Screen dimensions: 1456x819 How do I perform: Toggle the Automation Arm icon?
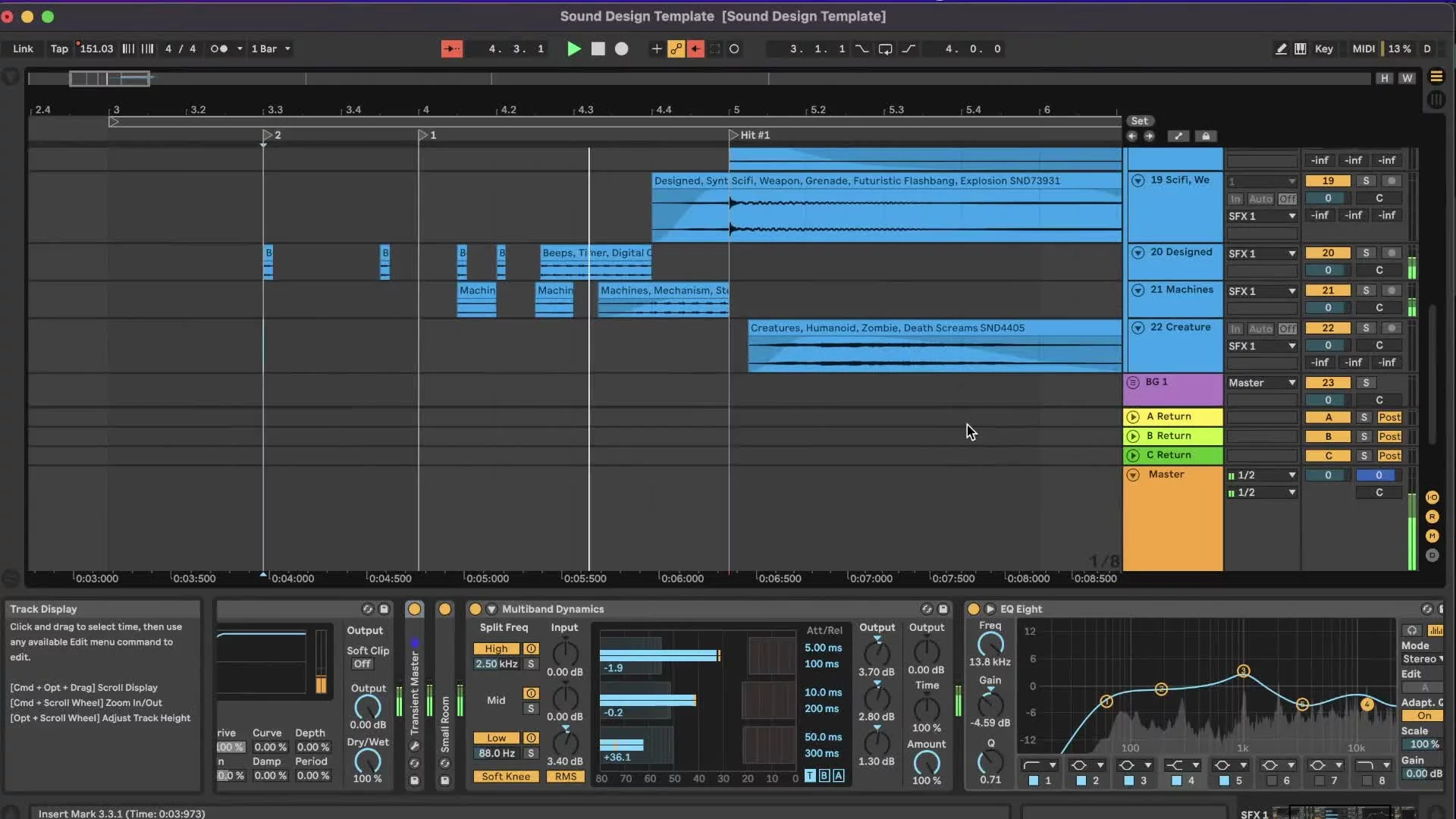click(x=676, y=49)
